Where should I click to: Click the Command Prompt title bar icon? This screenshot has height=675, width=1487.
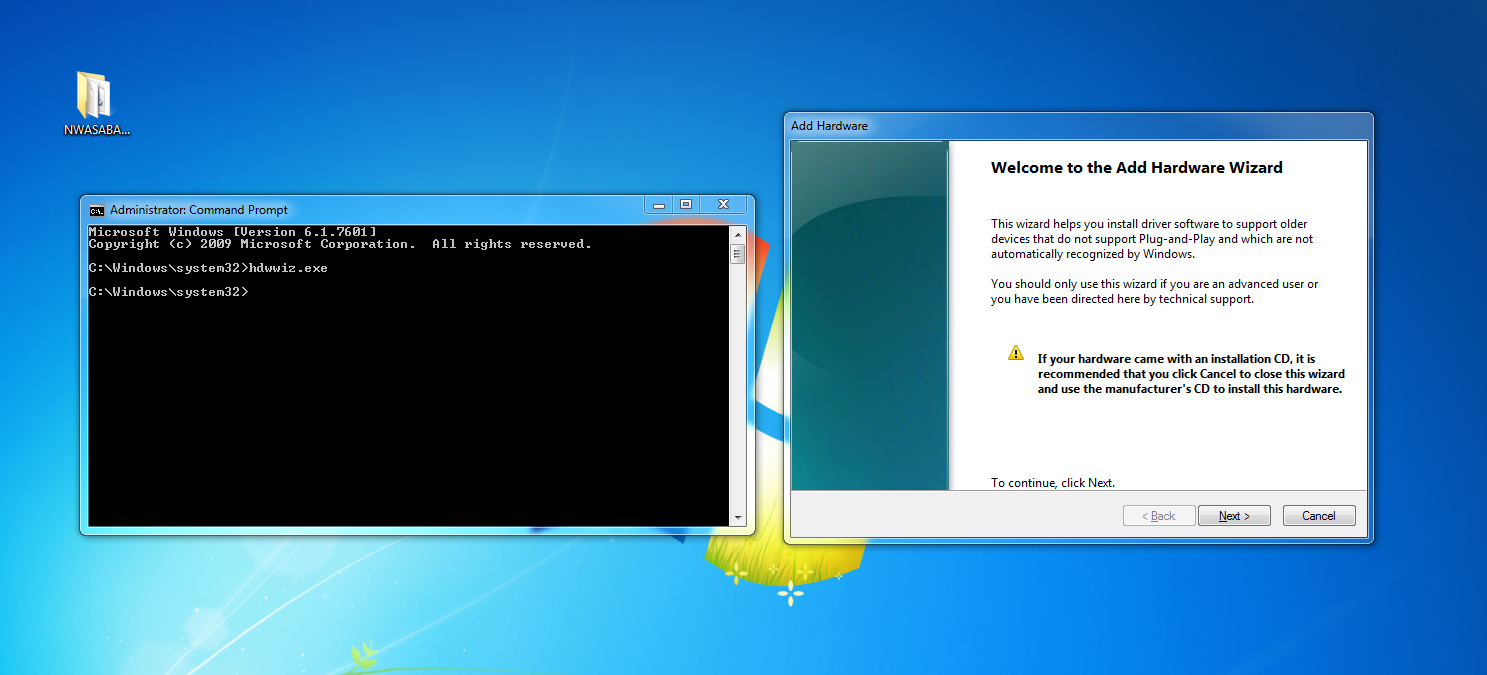pos(97,210)
